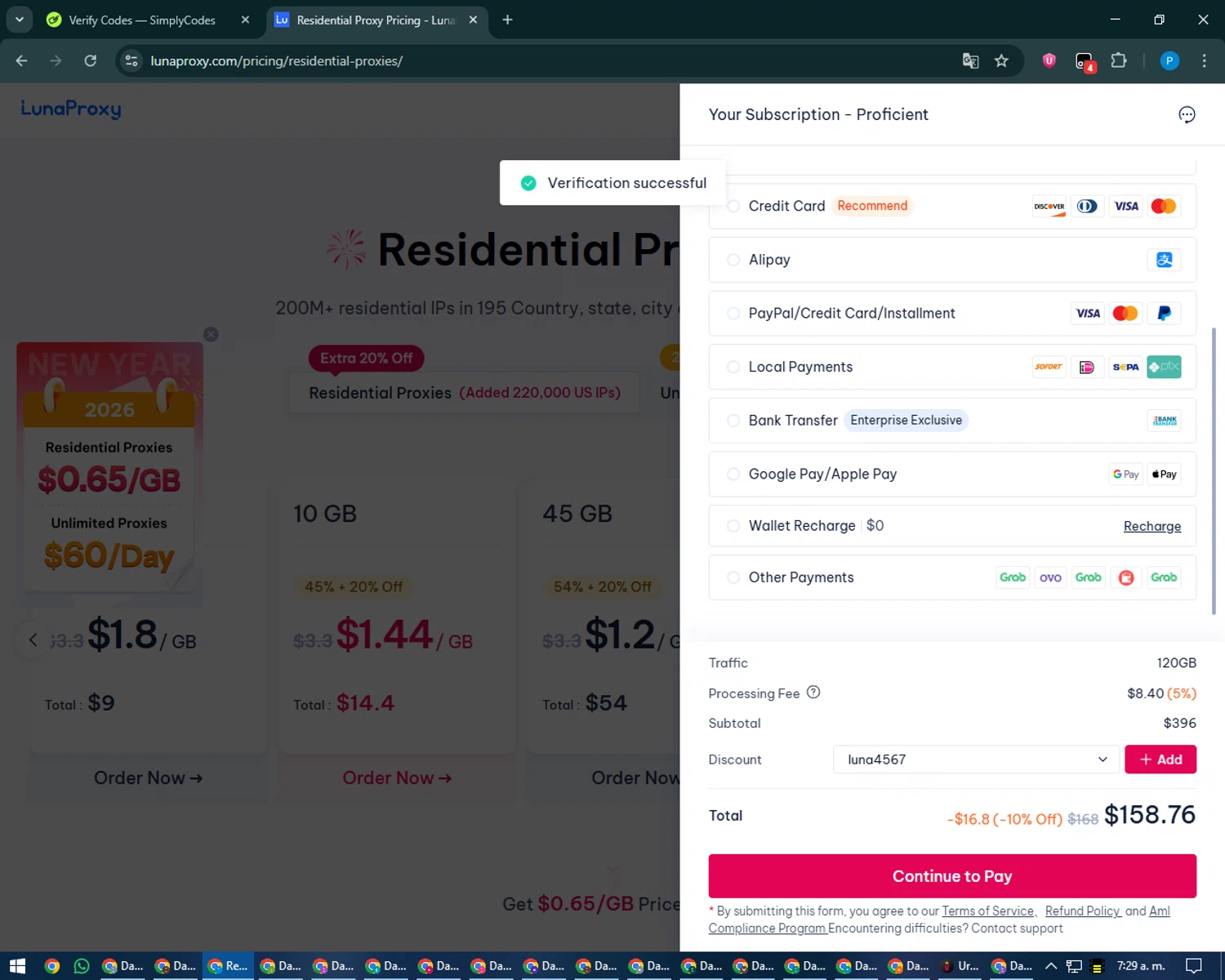Close the New Year promo banner
The width and height of the screenshot is (1225, 980).
coord(211,334)
